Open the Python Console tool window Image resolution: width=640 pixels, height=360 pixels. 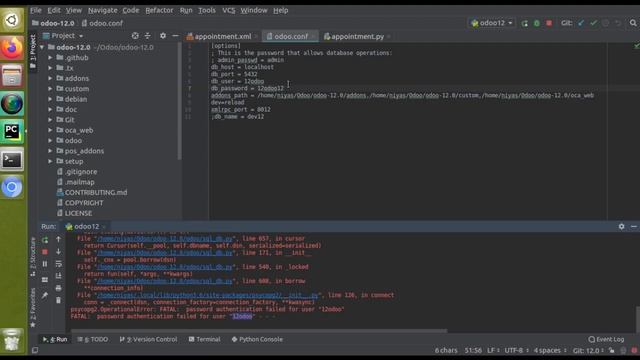257,339
